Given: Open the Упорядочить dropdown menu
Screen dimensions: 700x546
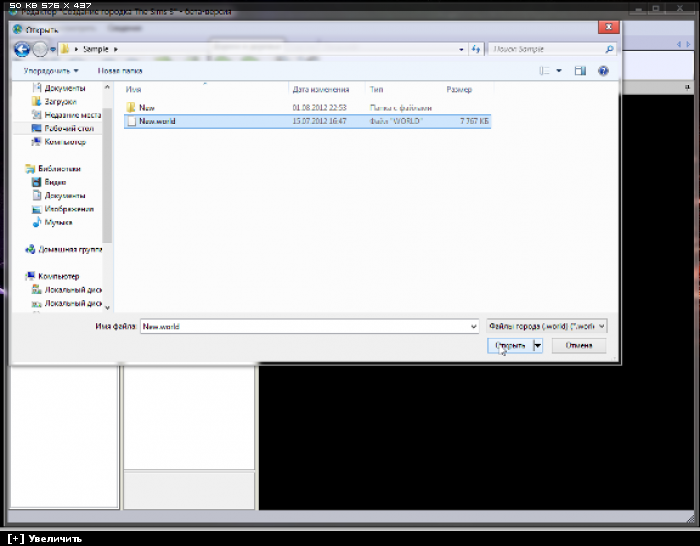Looking at the screenshot, I should coord(50,71).
